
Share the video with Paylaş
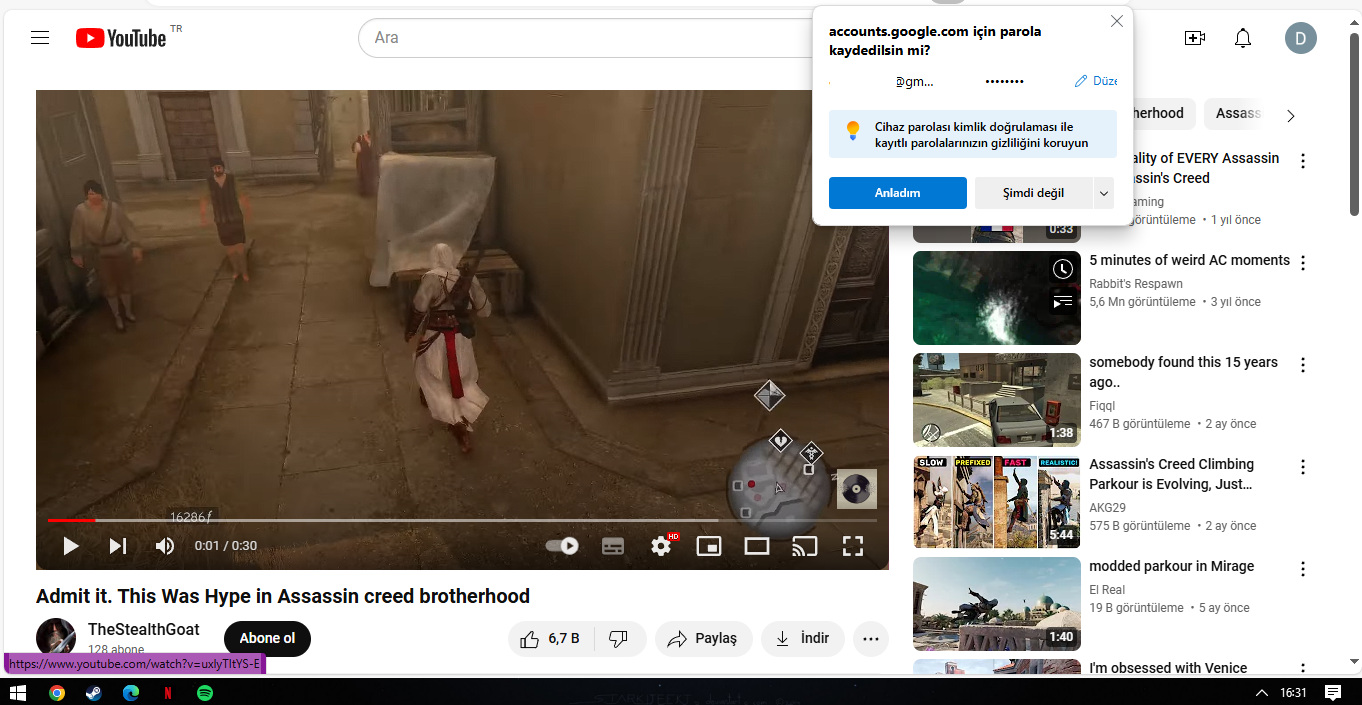click(703, 638)
